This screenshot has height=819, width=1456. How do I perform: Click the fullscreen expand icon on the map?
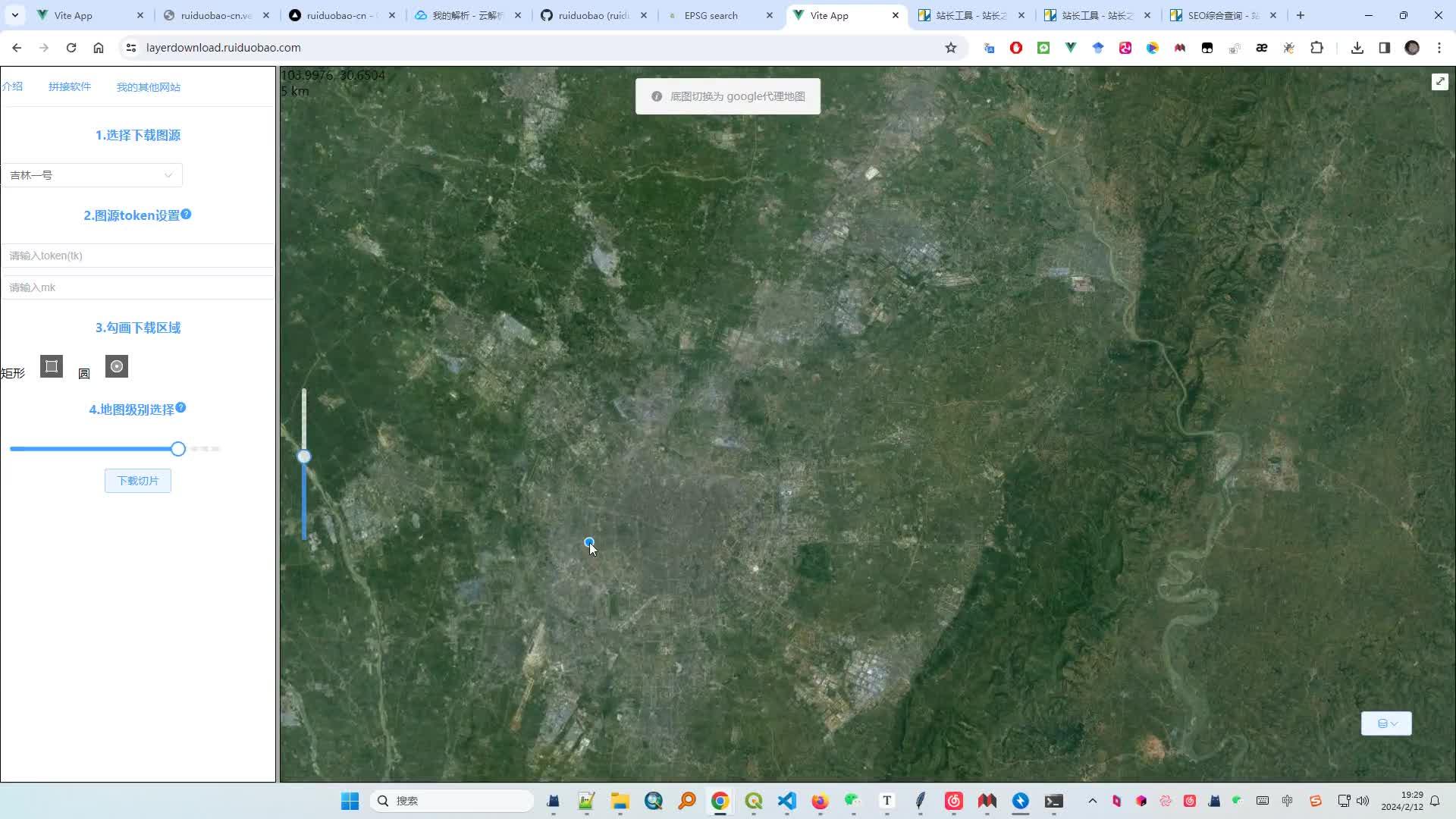[x=1439, y=81]
